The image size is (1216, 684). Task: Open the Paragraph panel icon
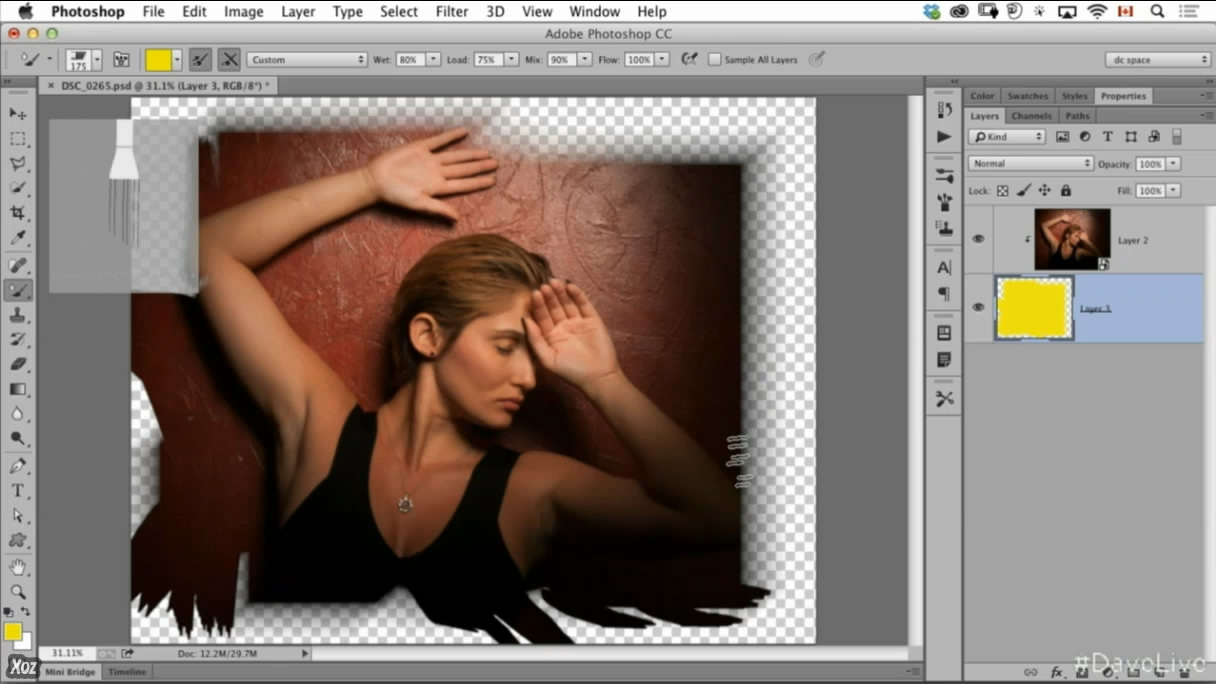click(944, 294)
